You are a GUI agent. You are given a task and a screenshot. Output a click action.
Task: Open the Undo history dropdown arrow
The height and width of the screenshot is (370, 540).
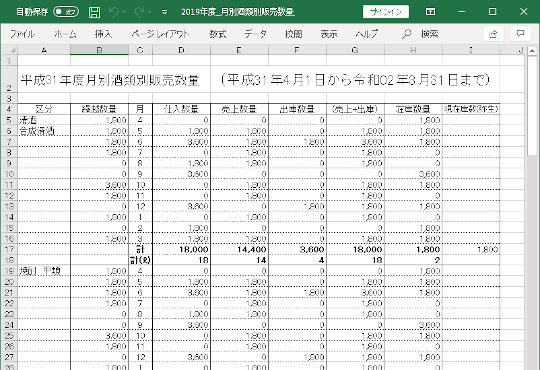[x=124, y=12]
